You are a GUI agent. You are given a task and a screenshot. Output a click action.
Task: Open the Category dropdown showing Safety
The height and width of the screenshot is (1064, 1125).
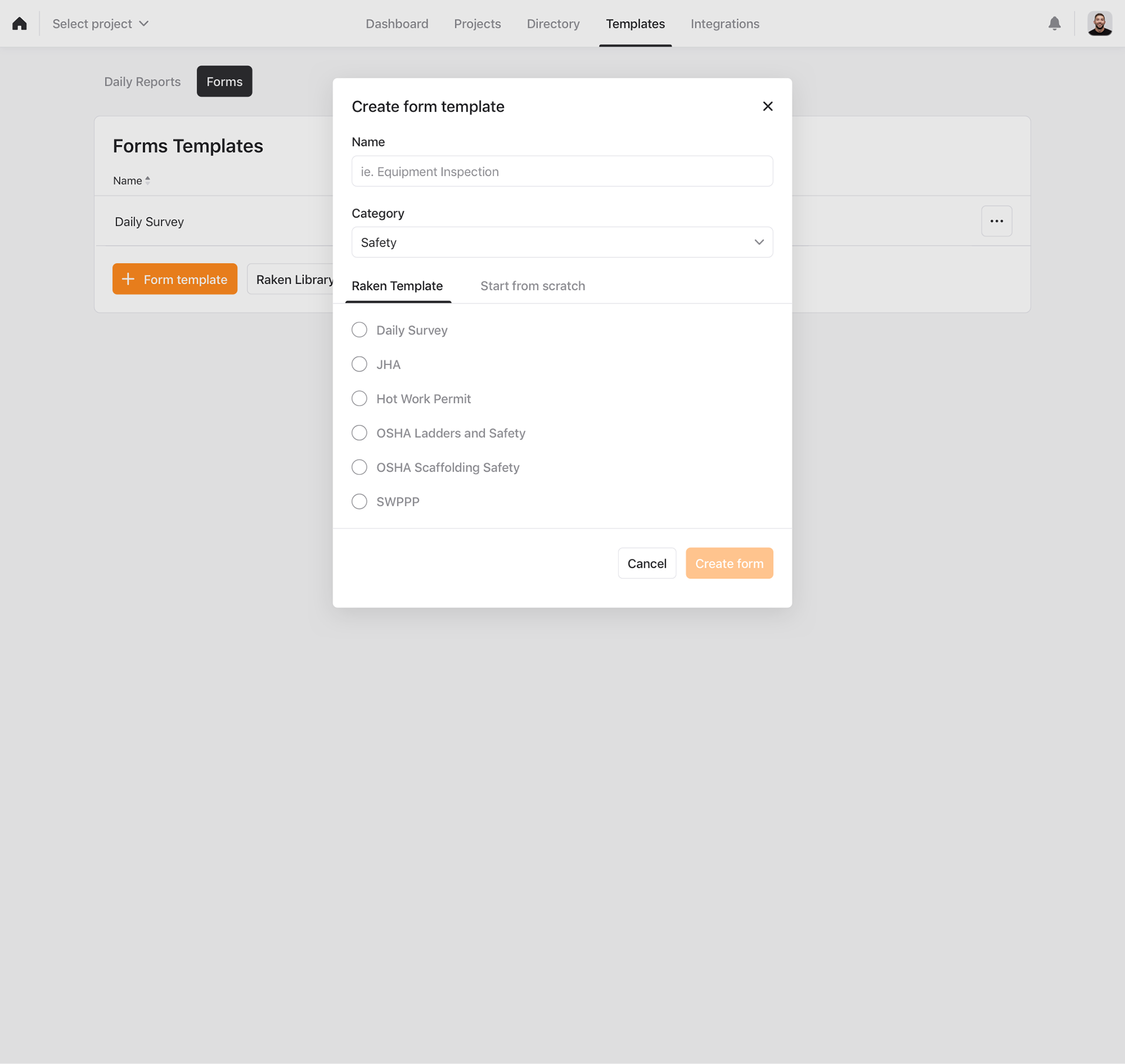tap(562, 242)
